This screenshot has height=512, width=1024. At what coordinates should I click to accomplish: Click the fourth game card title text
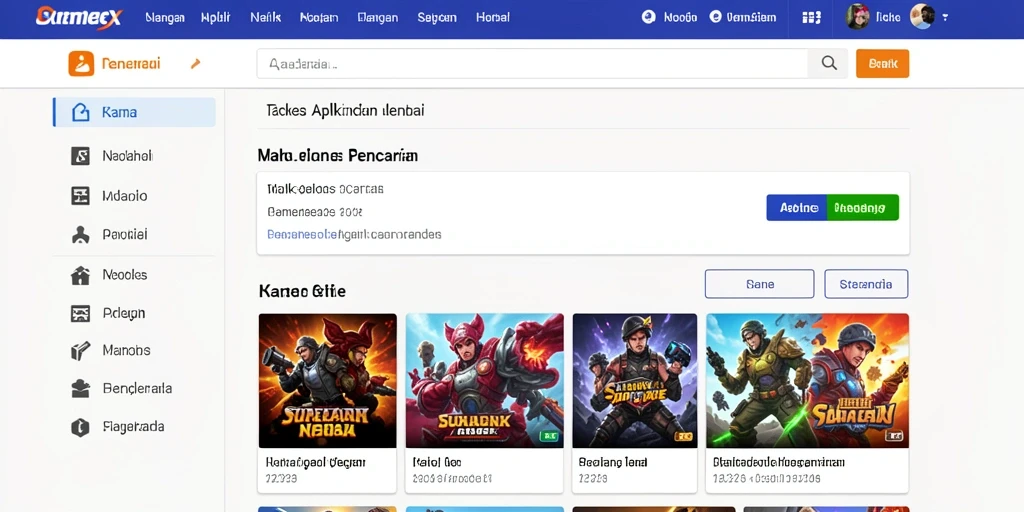click(x=779, y=462)
